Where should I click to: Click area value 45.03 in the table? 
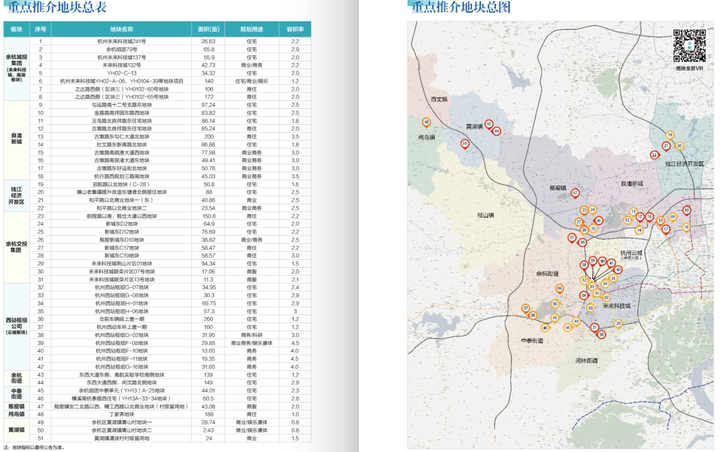pyautogui.click(x=208, y=176)
